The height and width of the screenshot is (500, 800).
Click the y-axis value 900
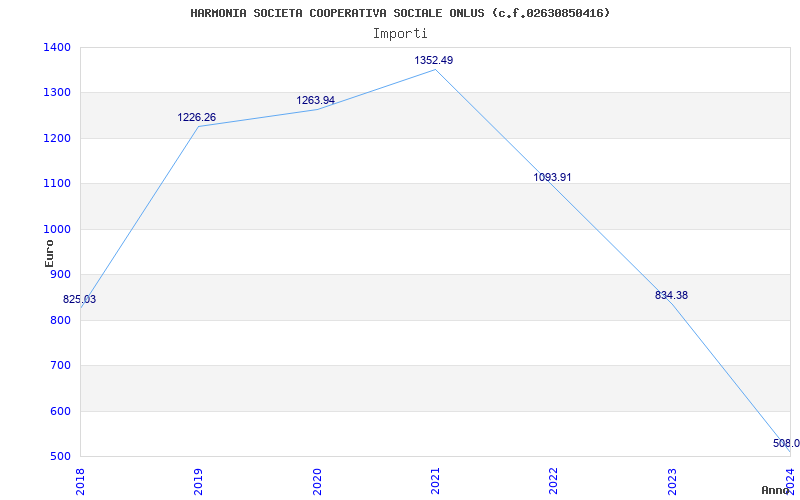click(61, 275)
